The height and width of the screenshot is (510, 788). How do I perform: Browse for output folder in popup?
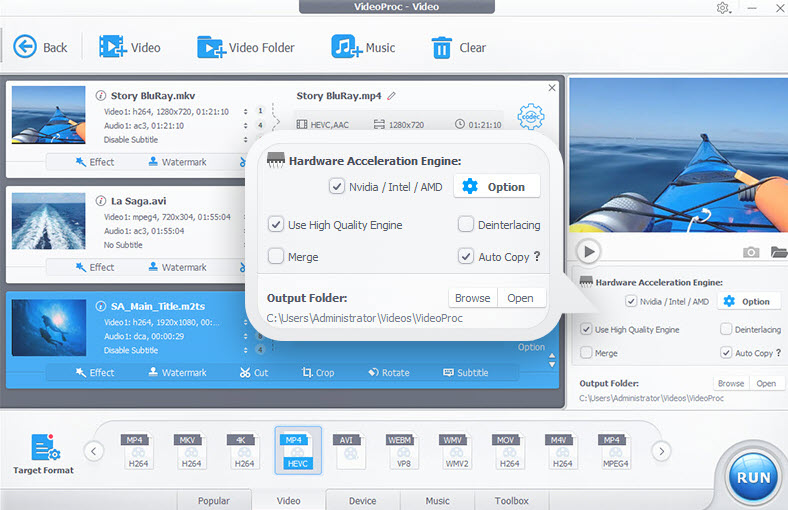click(472, 298)
